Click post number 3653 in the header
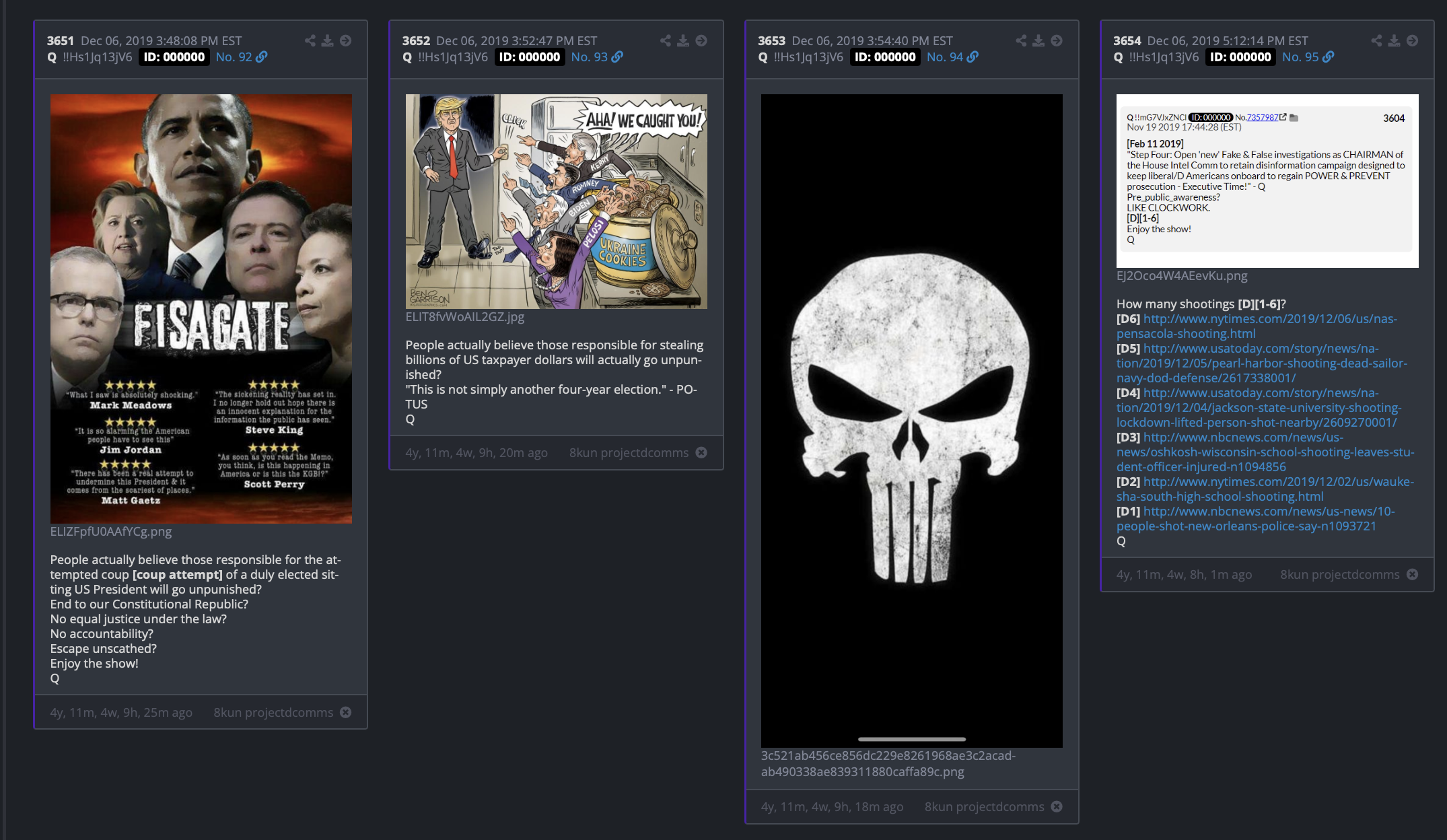 pyautogui.click(x=771, y=41)
